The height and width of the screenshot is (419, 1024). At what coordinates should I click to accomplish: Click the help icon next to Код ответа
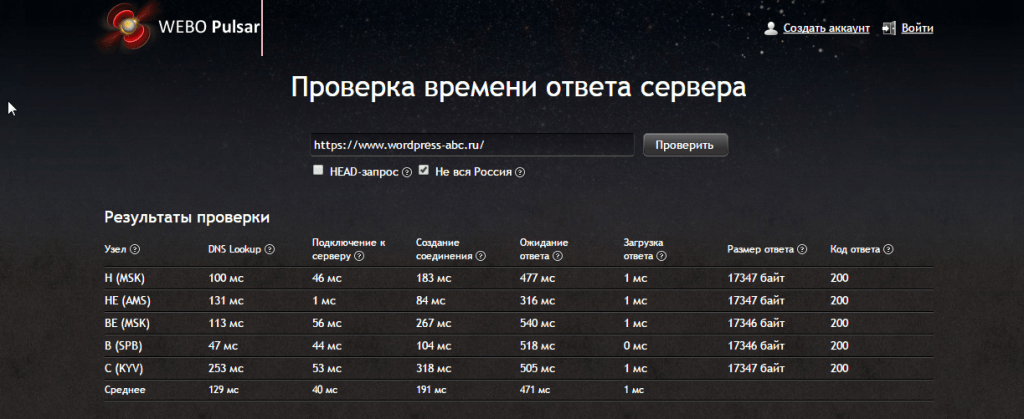click(888, 249)
